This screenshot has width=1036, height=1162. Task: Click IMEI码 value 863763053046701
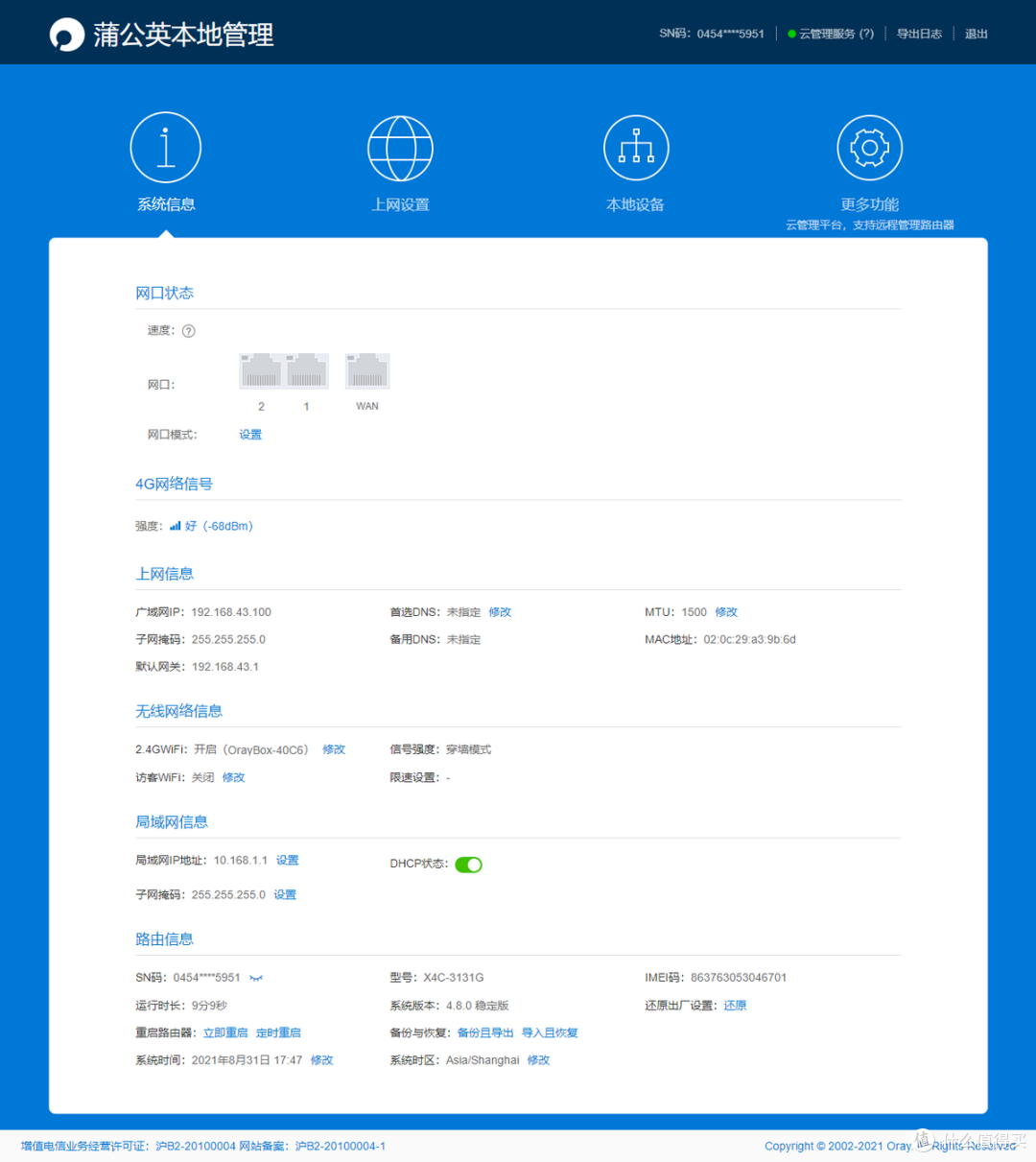click(x=739, y=978)
